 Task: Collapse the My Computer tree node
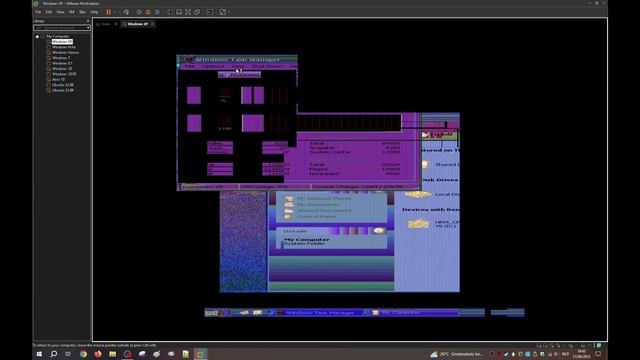click(37, 36)
